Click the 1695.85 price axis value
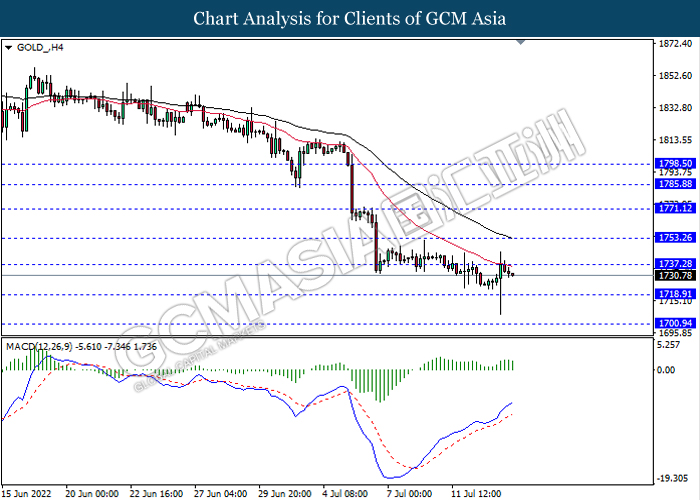The height and width of the screenshot is (500, 700). (x=675, y=333)
